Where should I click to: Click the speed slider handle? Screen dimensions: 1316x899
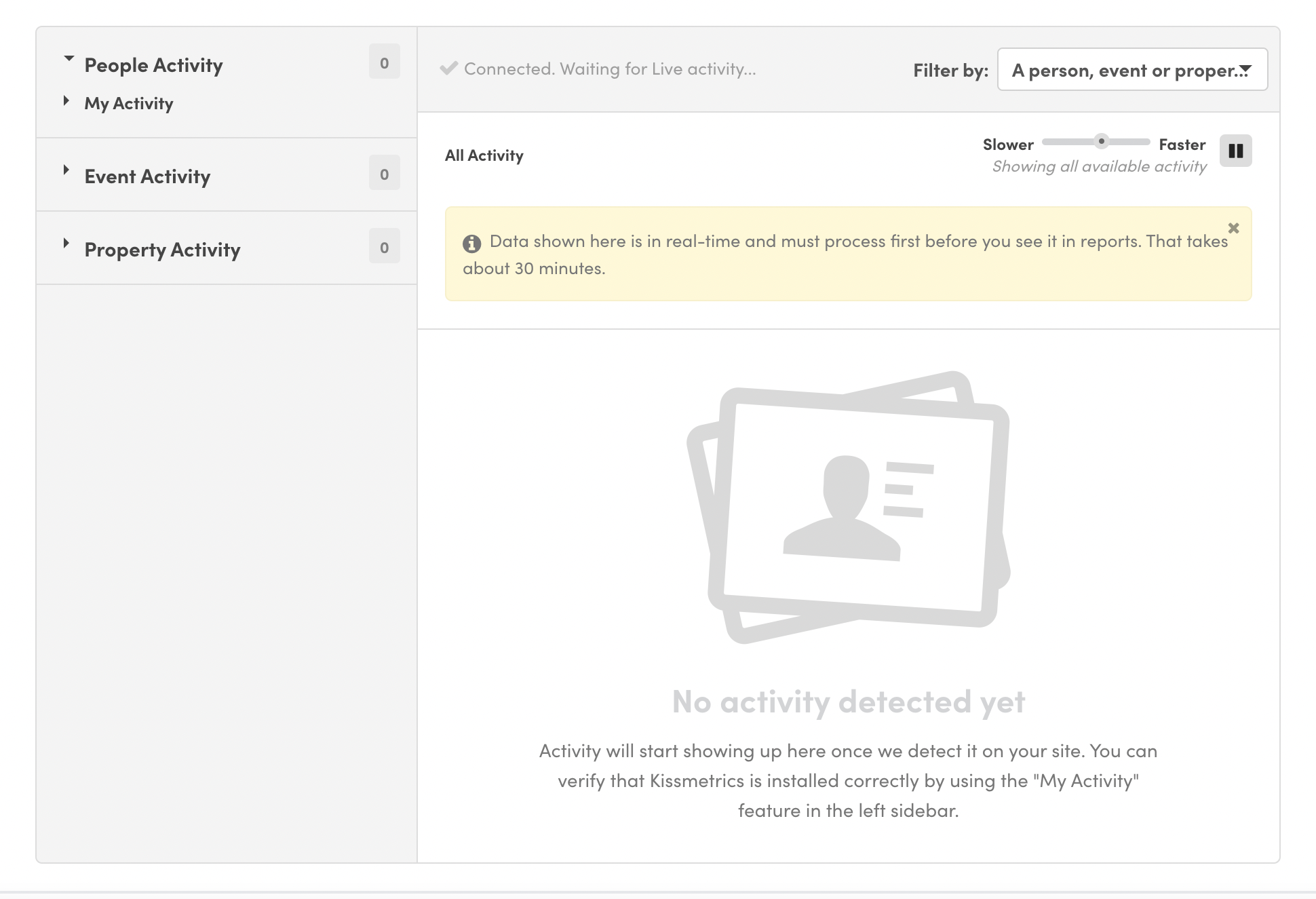[x=1101, y=142]
